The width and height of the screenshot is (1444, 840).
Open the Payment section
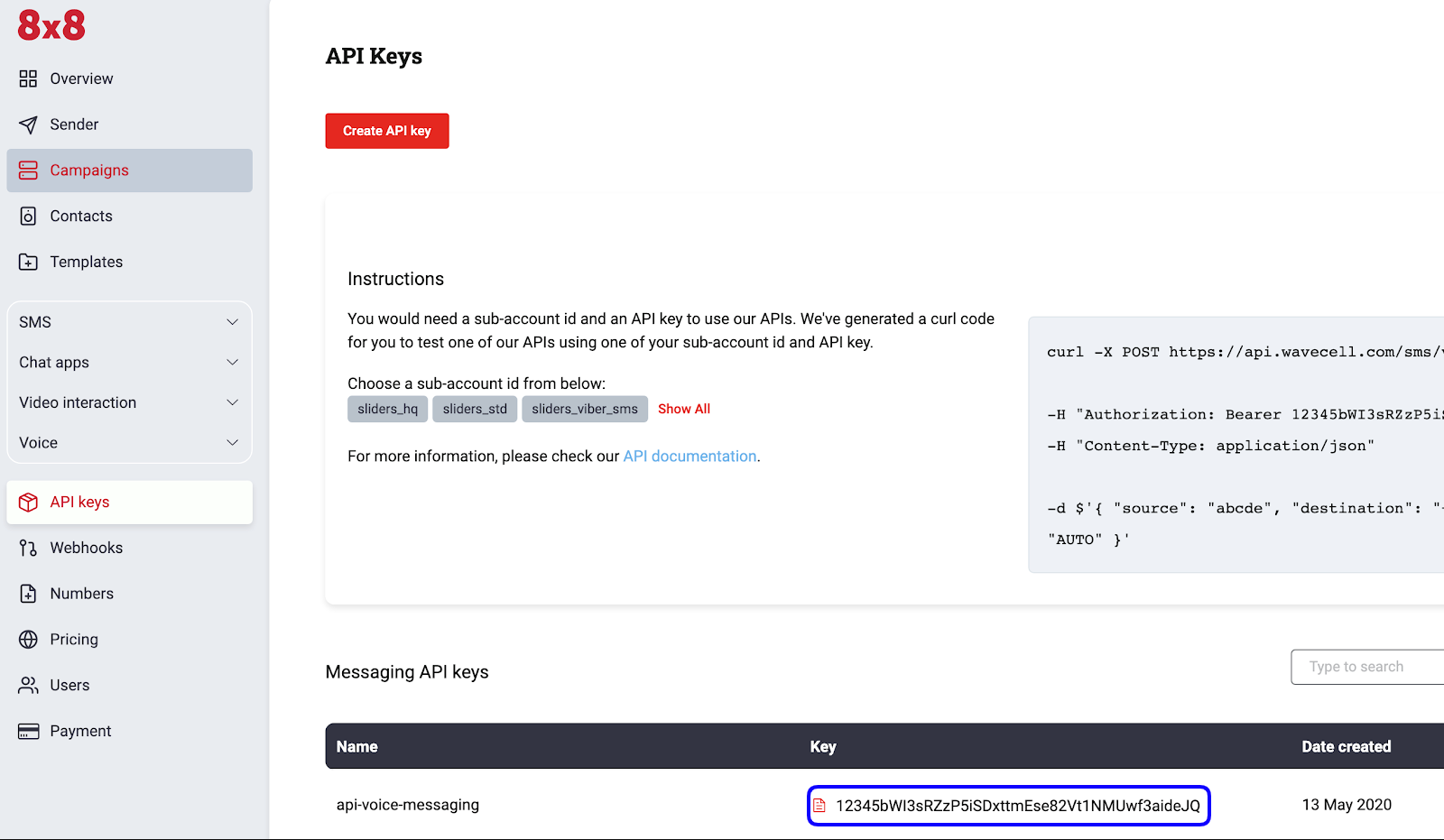[x=129, y=732]
